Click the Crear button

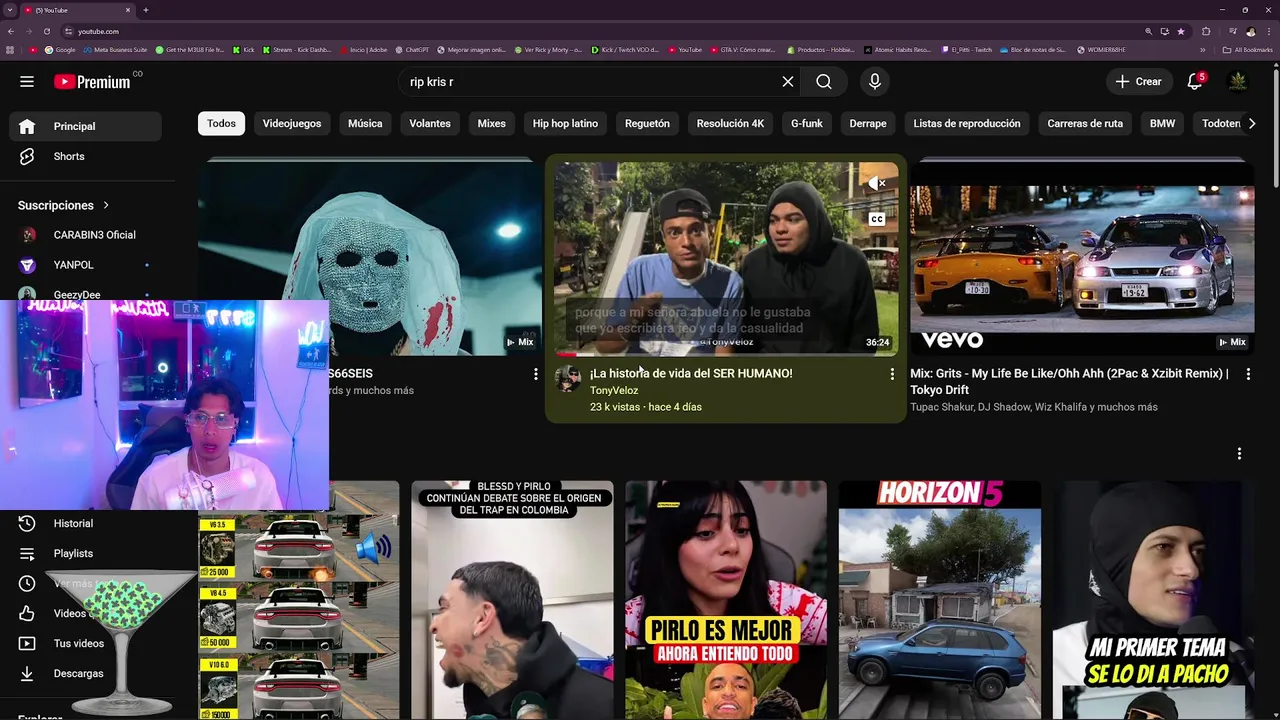(x=1139, y=82)
